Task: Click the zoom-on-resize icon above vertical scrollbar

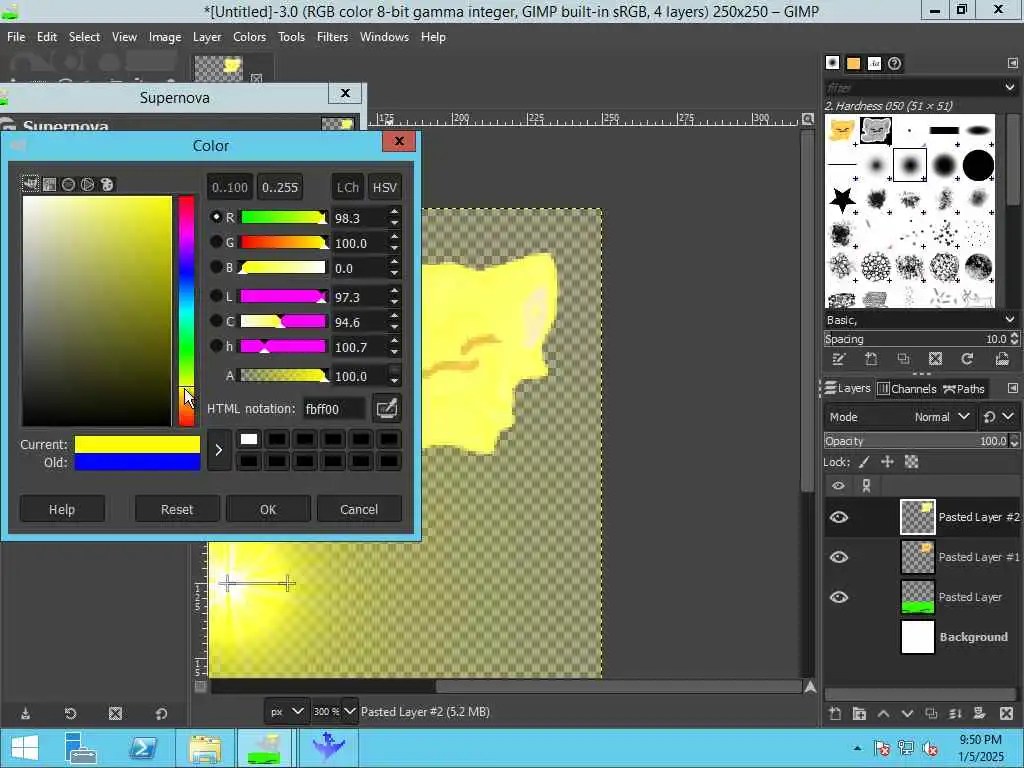Action: 808,119
